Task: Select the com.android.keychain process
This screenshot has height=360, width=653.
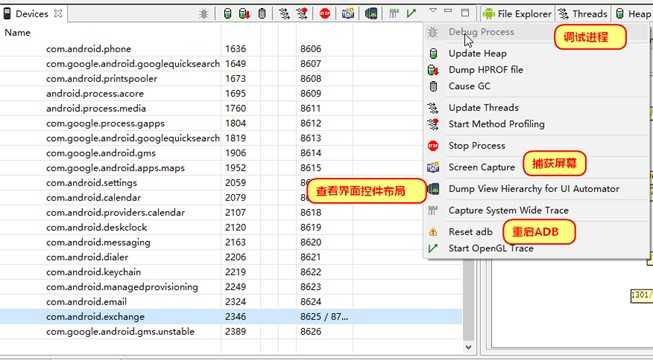Action: coord(231,272)
